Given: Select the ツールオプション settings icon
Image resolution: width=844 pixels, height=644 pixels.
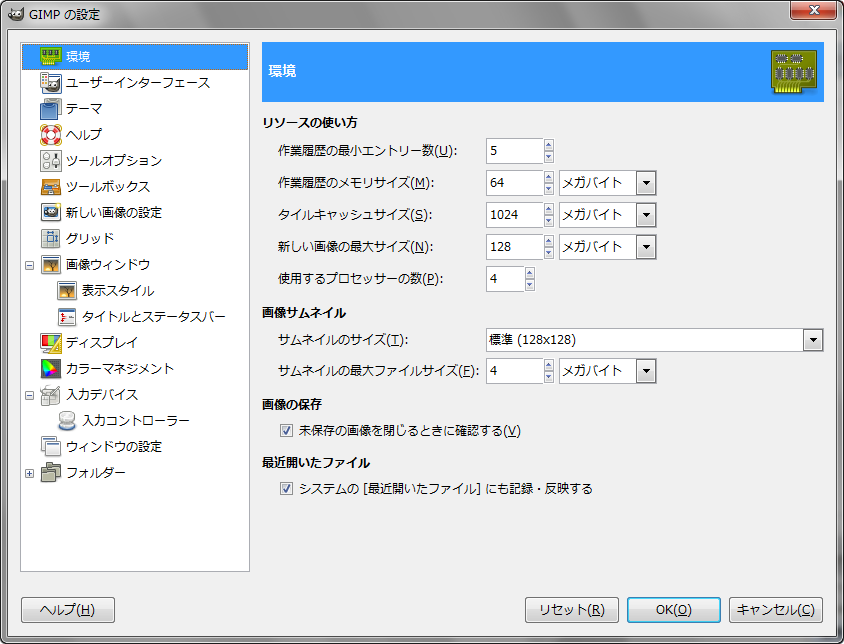Looking at the screenshot, I should (52, 161).
